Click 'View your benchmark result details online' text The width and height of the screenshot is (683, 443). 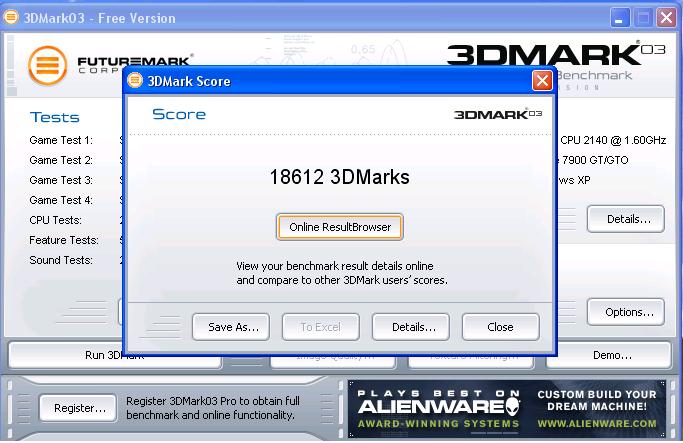335,266
